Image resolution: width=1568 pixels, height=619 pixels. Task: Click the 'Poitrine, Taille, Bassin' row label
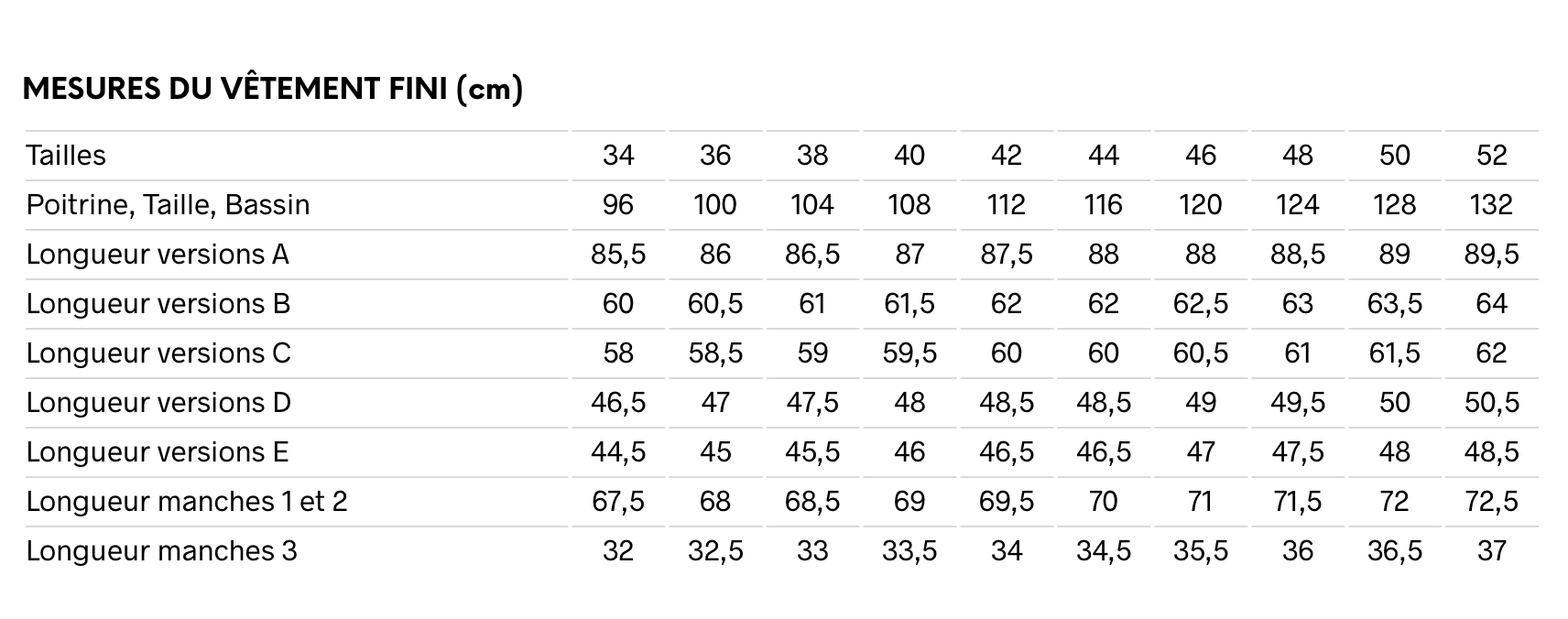click(x=168, y=205)
